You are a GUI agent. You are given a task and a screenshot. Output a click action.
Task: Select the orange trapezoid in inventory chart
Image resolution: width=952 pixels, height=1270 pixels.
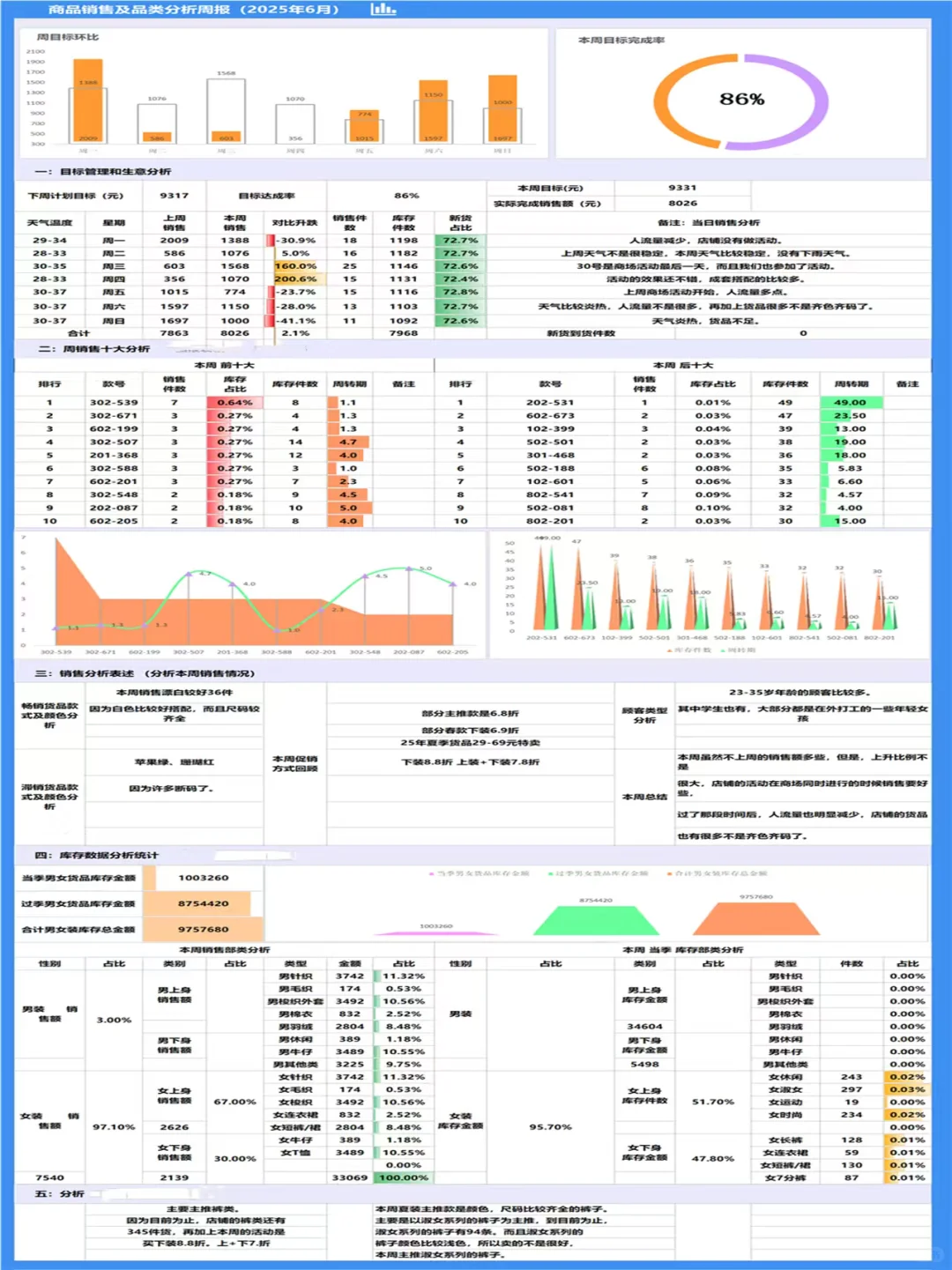coord(756,918)
